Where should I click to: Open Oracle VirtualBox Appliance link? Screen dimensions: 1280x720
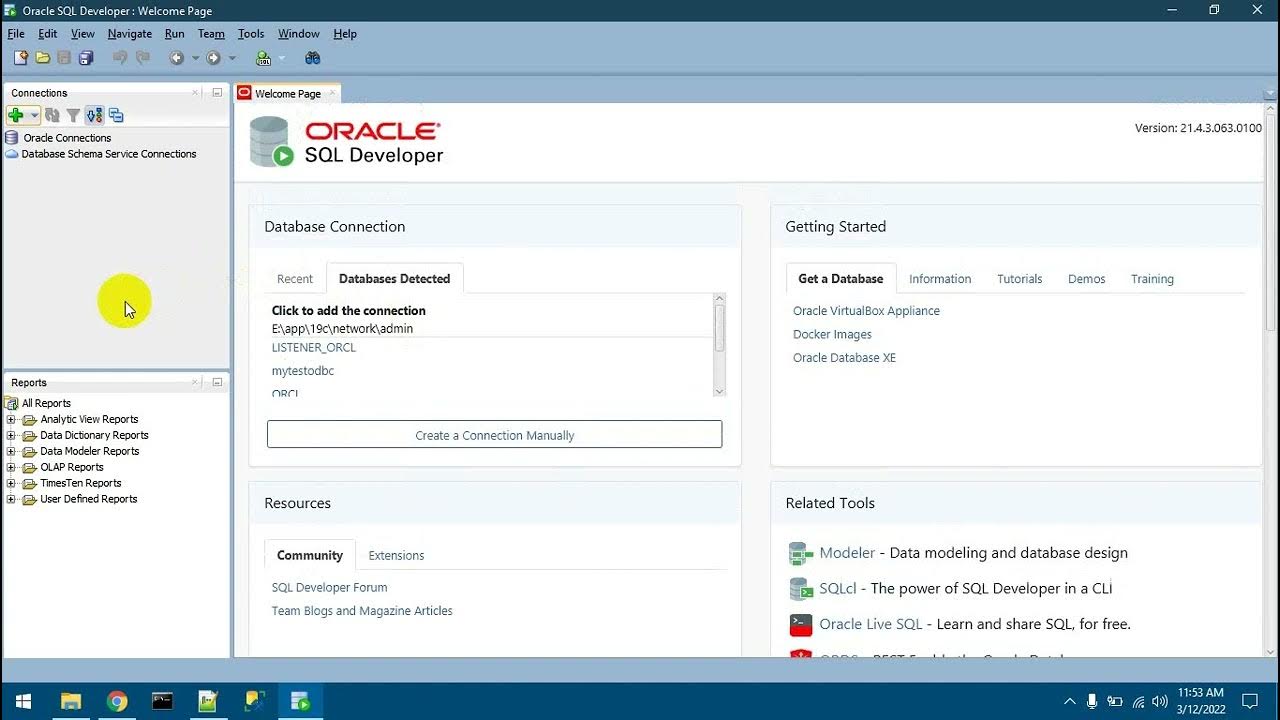point(866,311)
